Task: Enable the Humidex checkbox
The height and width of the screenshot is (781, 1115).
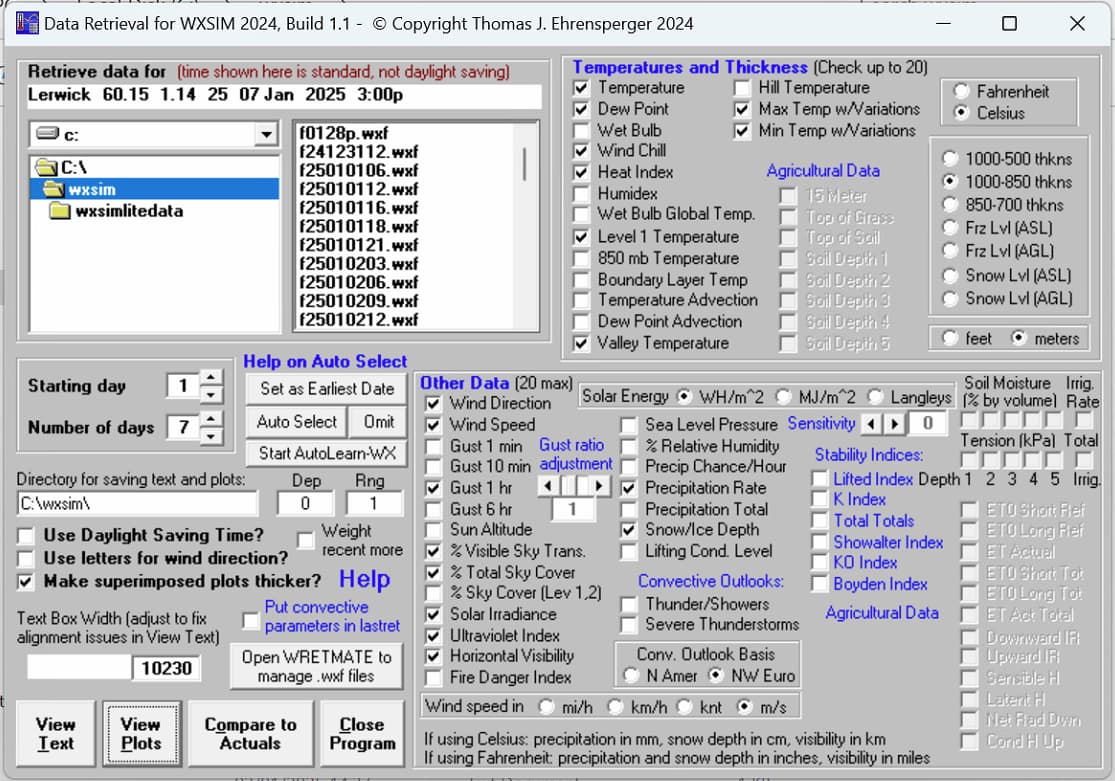Action: pos(582,193)
